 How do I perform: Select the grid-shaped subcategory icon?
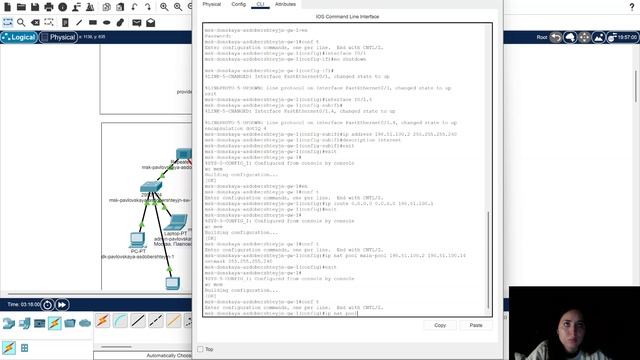pyautogui.click(x=24, y=348)
